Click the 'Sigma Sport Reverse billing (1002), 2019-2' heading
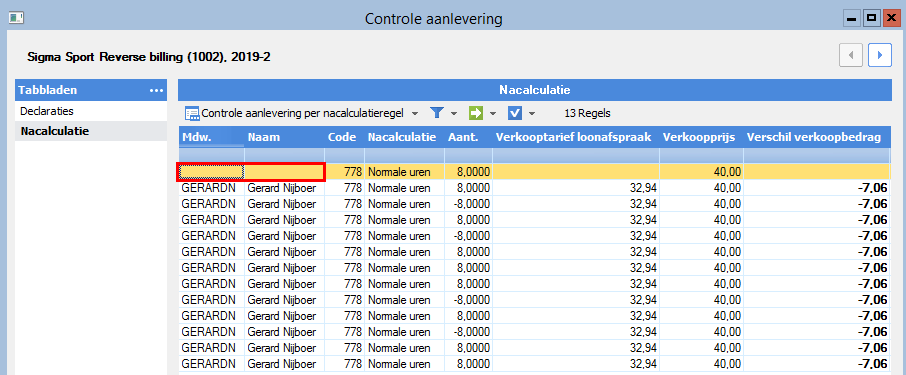This screenshot has width=906, height=375. click(x=149, y=58)
